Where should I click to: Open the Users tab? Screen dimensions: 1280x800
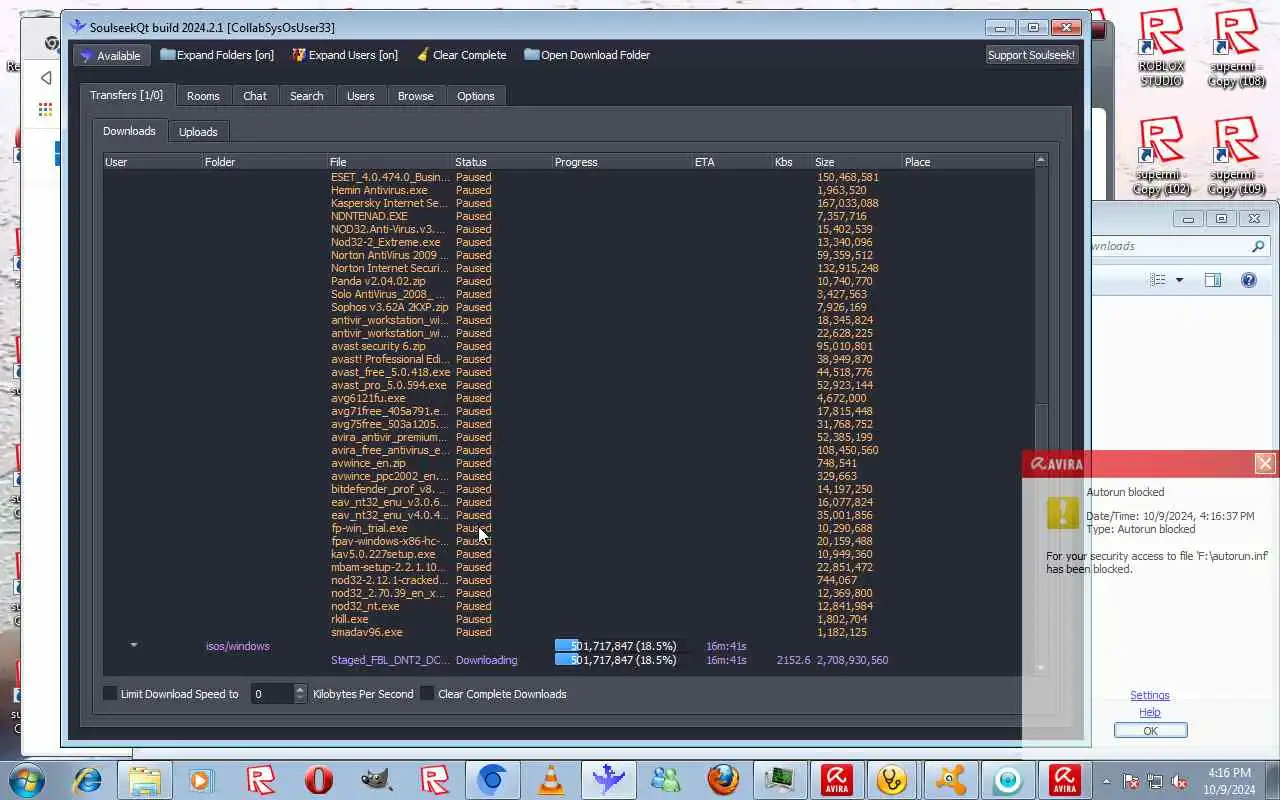361,96
